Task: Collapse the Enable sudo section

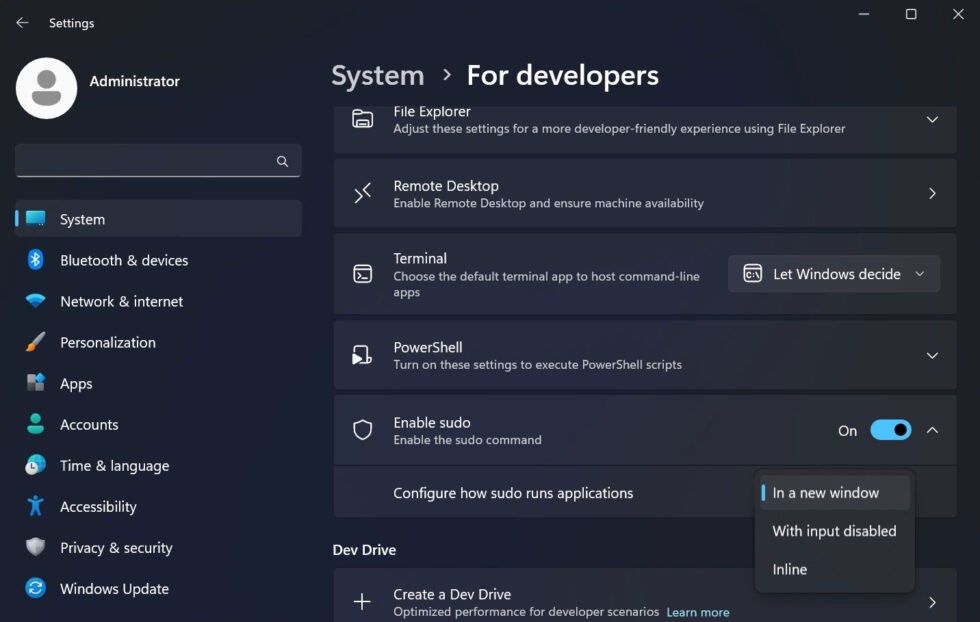Action: [x=931, y=430]
